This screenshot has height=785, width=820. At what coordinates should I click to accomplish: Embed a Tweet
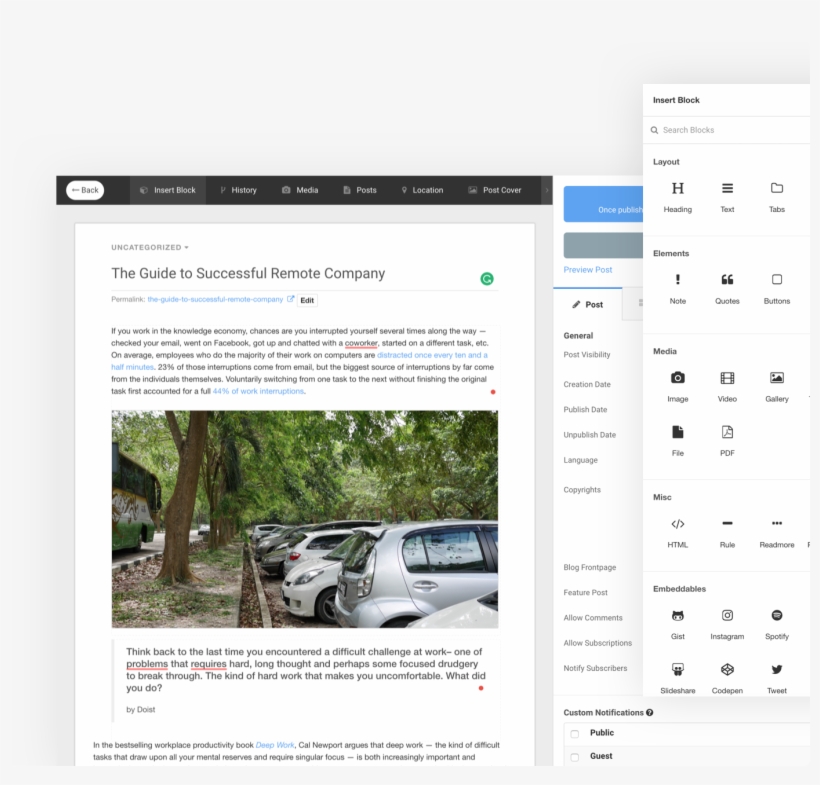click(x=777, y=677)
